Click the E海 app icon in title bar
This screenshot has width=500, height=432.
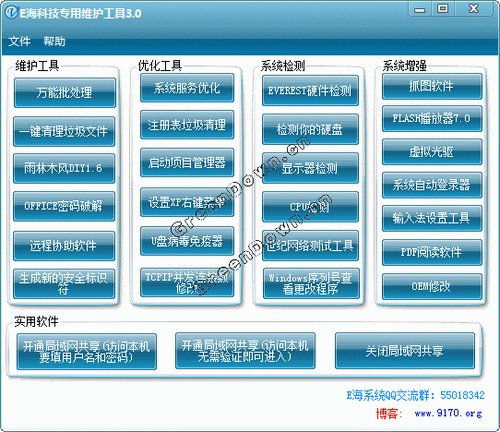[11, 12]
